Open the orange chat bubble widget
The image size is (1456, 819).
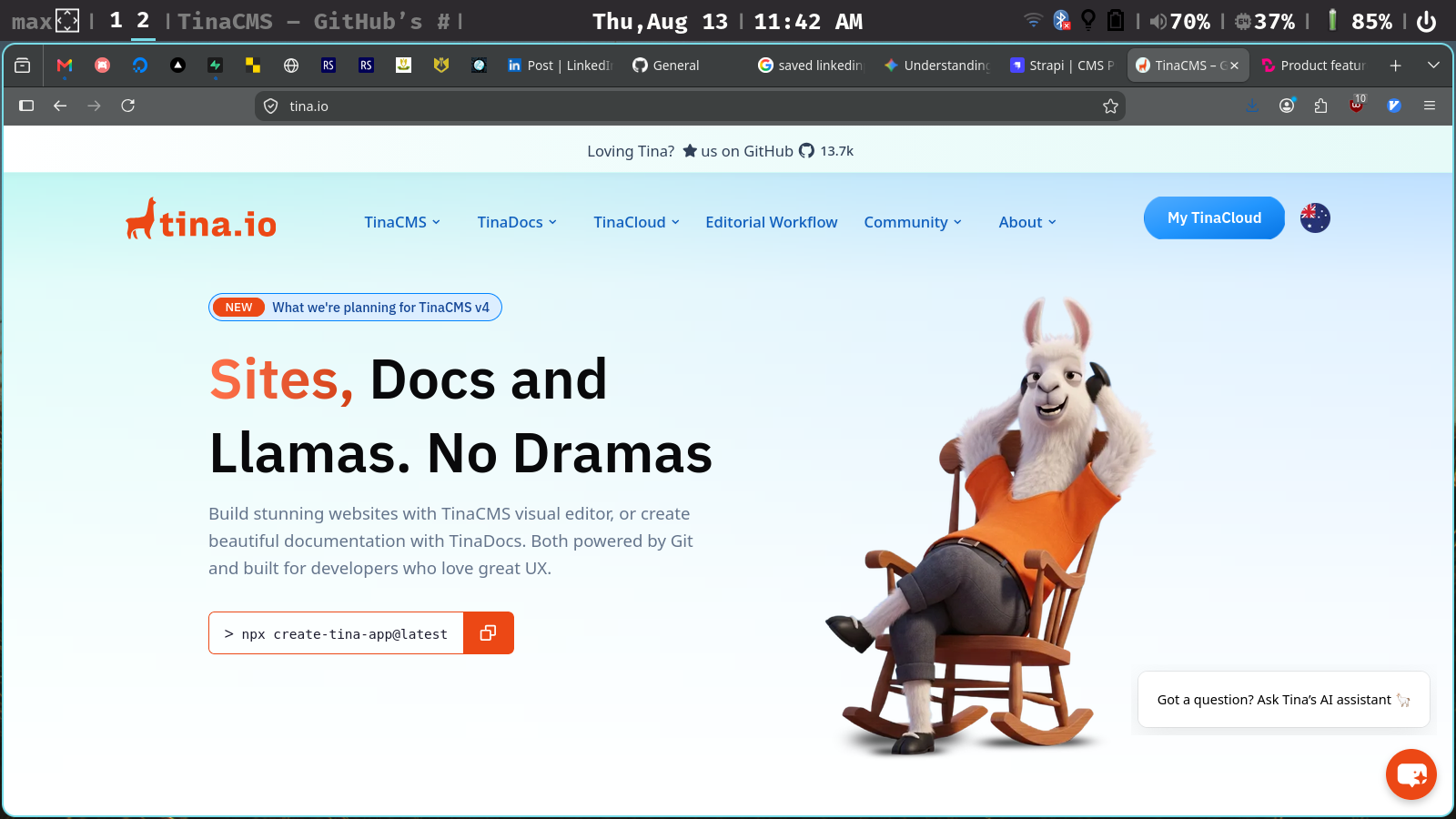coord(1411,774)
